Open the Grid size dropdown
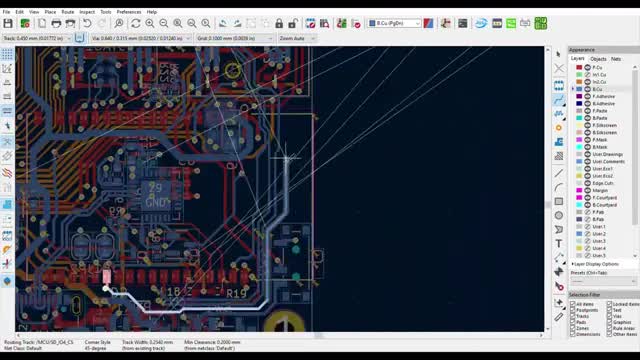640x360 pixels. (234, 38)
